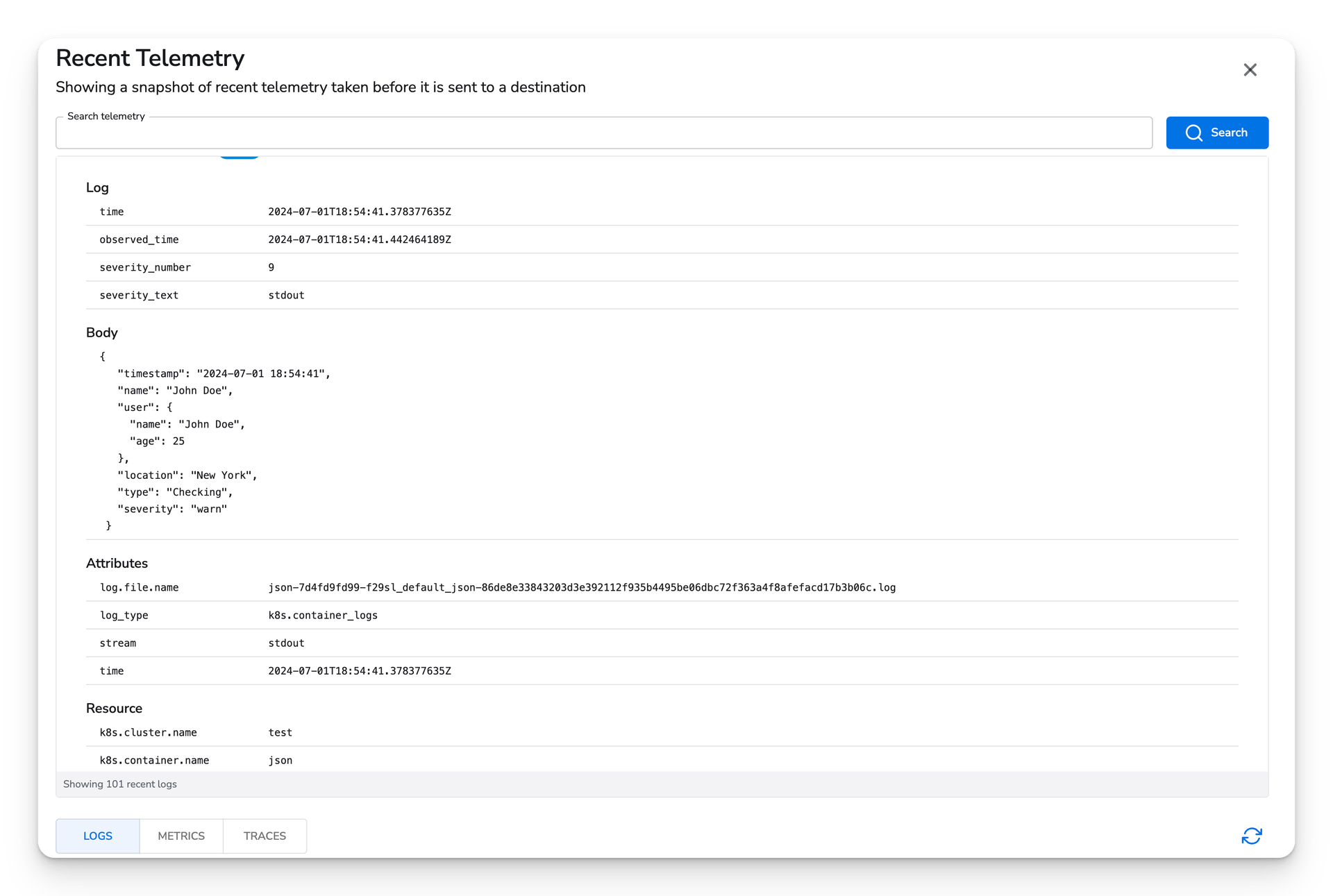The width and height of the screenshot is (1333, 896).
Task: Click the severity_text row label
Action: pos(139,295)
